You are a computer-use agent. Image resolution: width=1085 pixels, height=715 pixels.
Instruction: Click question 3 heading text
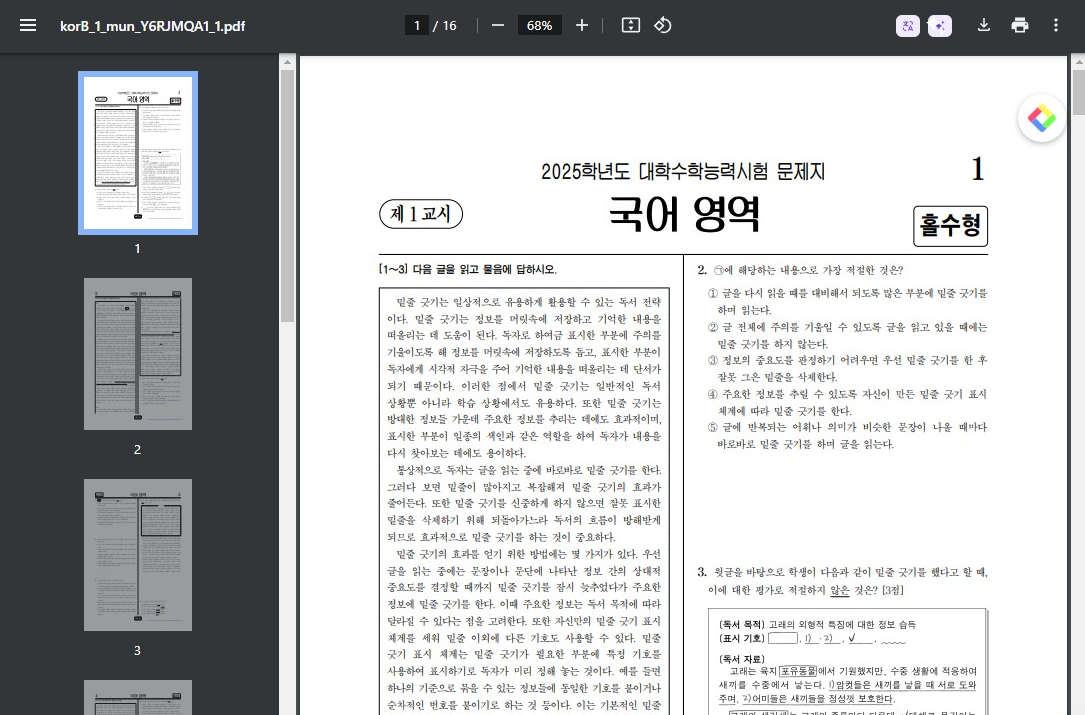tap(842, 581)
